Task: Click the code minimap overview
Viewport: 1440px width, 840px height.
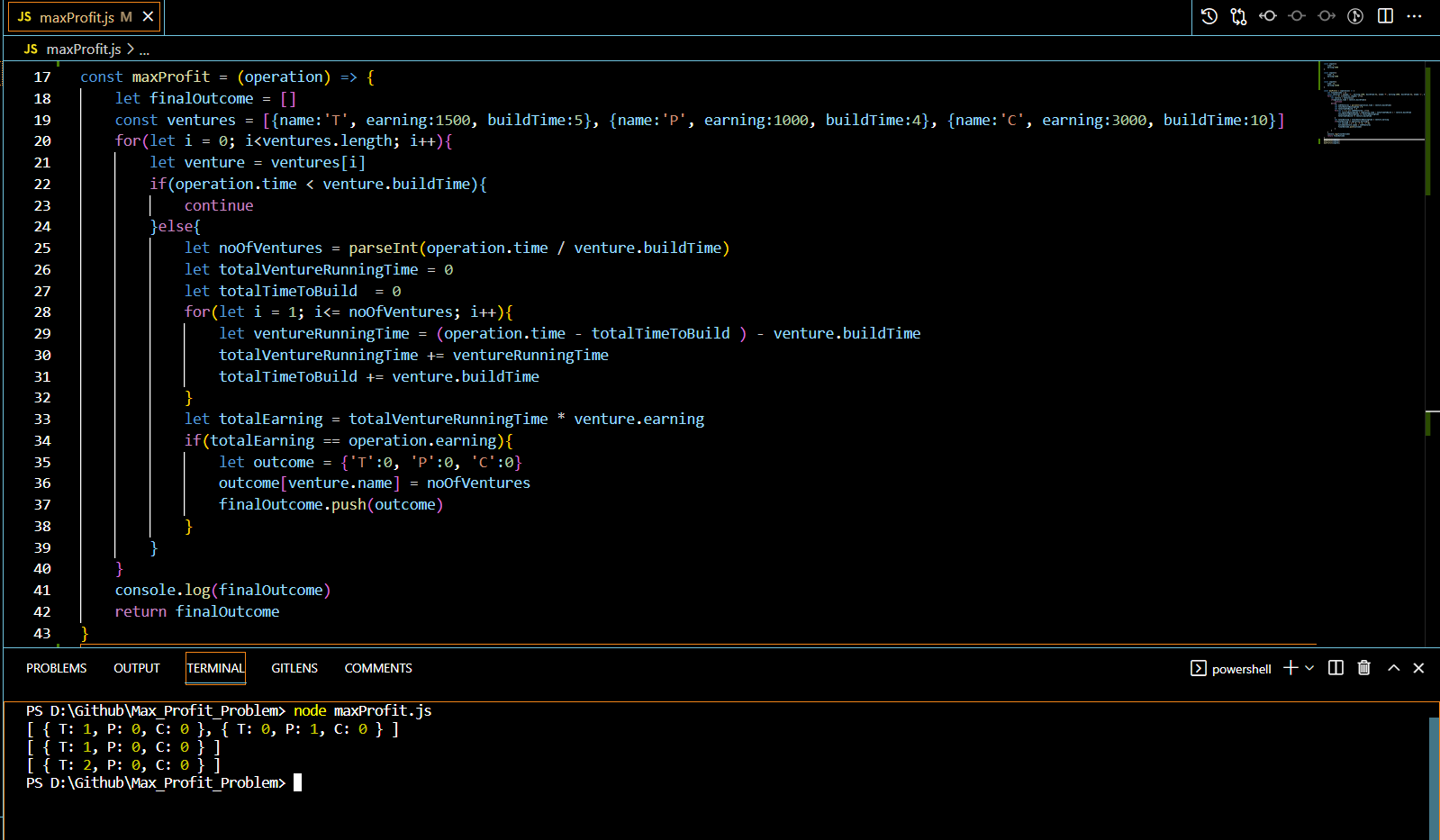Action: 1371,104
